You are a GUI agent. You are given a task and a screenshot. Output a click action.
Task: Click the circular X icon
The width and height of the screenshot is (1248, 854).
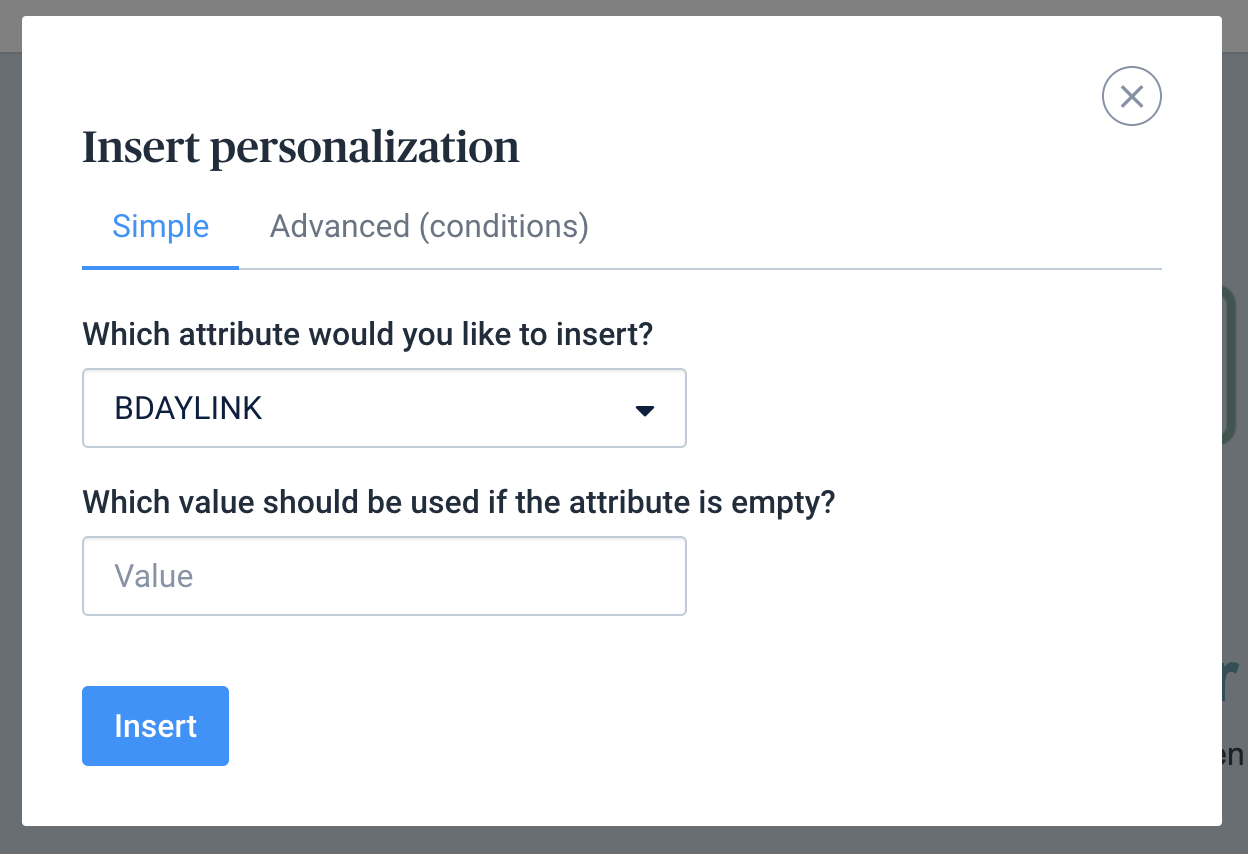[1131, 96]
